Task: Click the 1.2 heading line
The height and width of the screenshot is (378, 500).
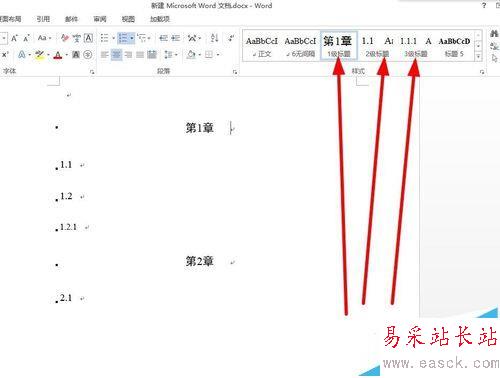Action: tap(66, 196)
